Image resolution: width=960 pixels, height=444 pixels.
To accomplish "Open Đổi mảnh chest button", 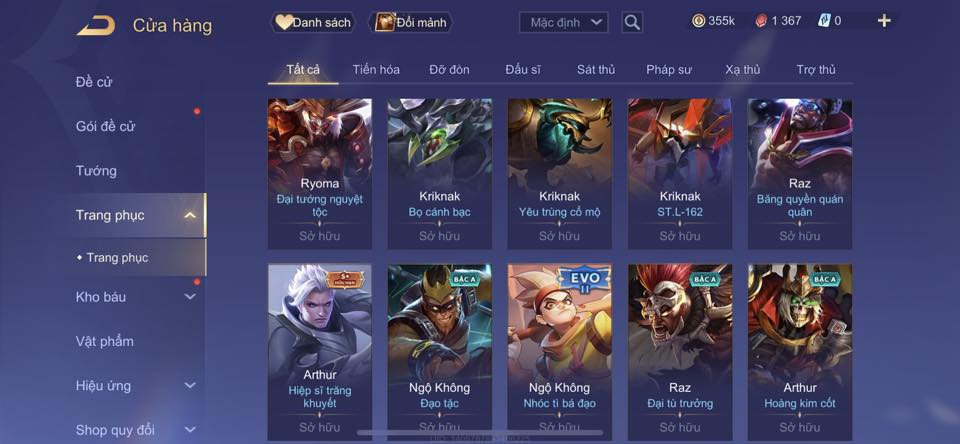I will click(410, 23).
